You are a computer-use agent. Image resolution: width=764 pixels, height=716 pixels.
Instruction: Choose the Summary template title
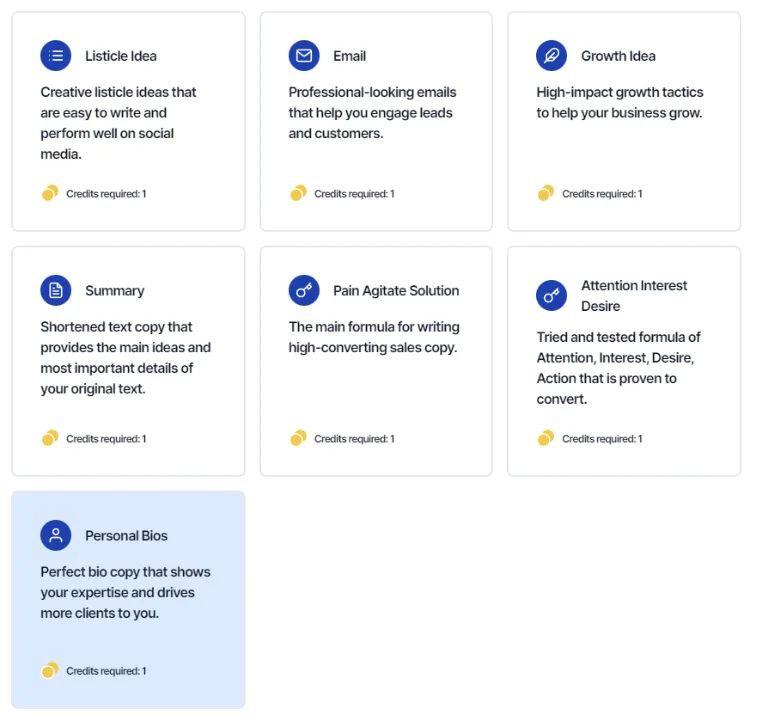pos(115,291)
